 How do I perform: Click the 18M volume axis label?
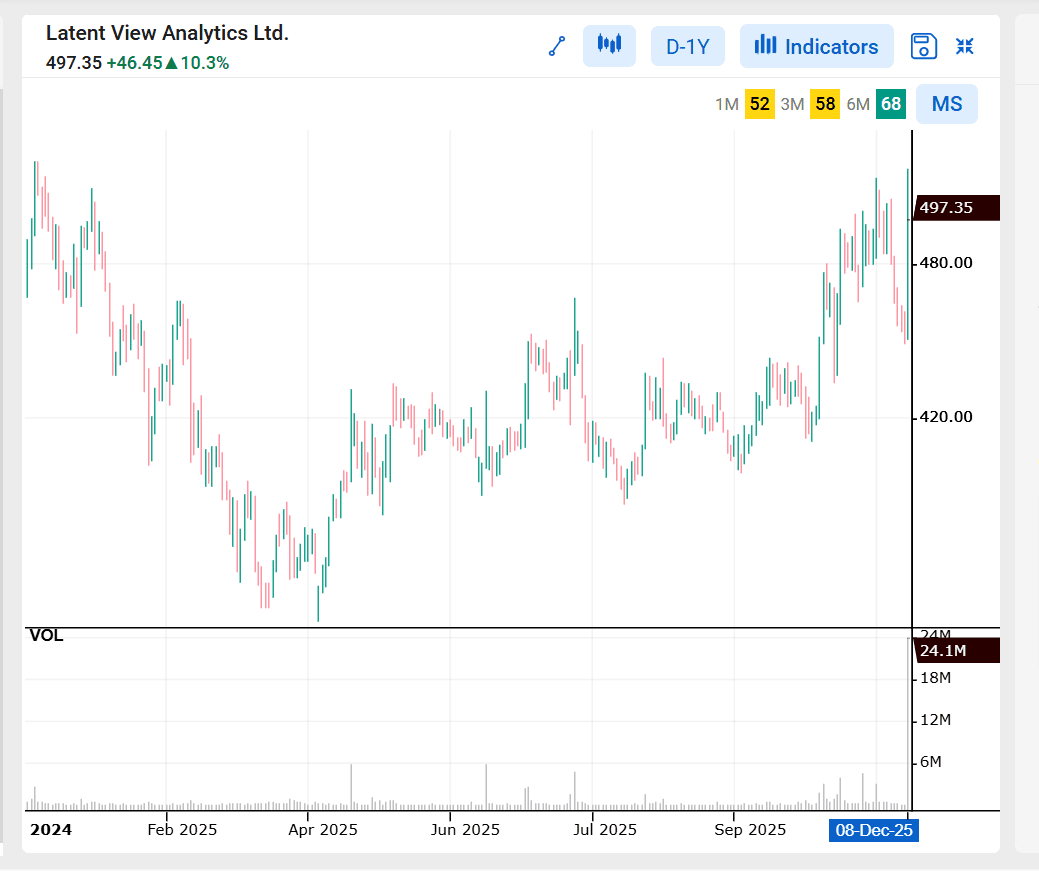(x=936, y=678)
